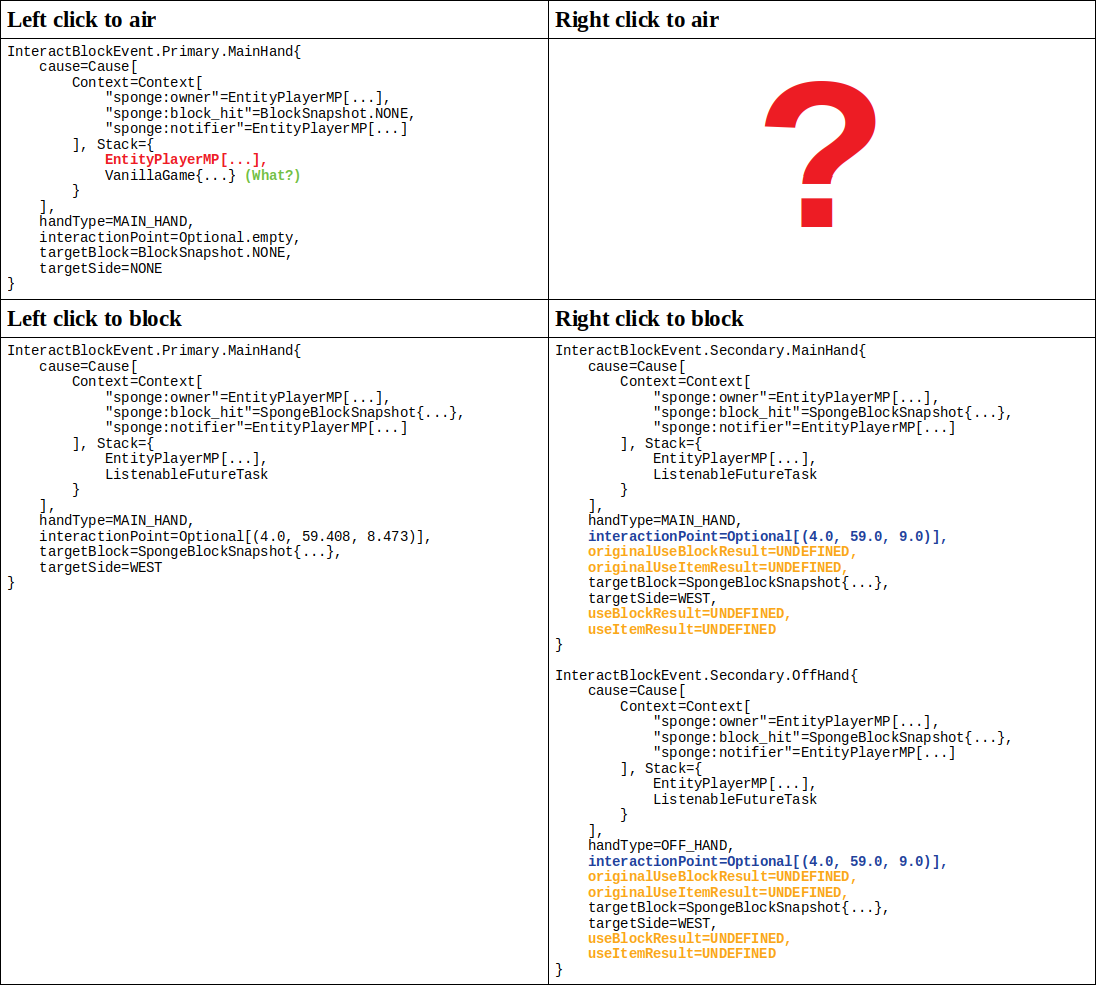Click 'targetSide=WEST' in the Left click to block cell
This screenshot has height=985, width=1096.
coord(101,568)
